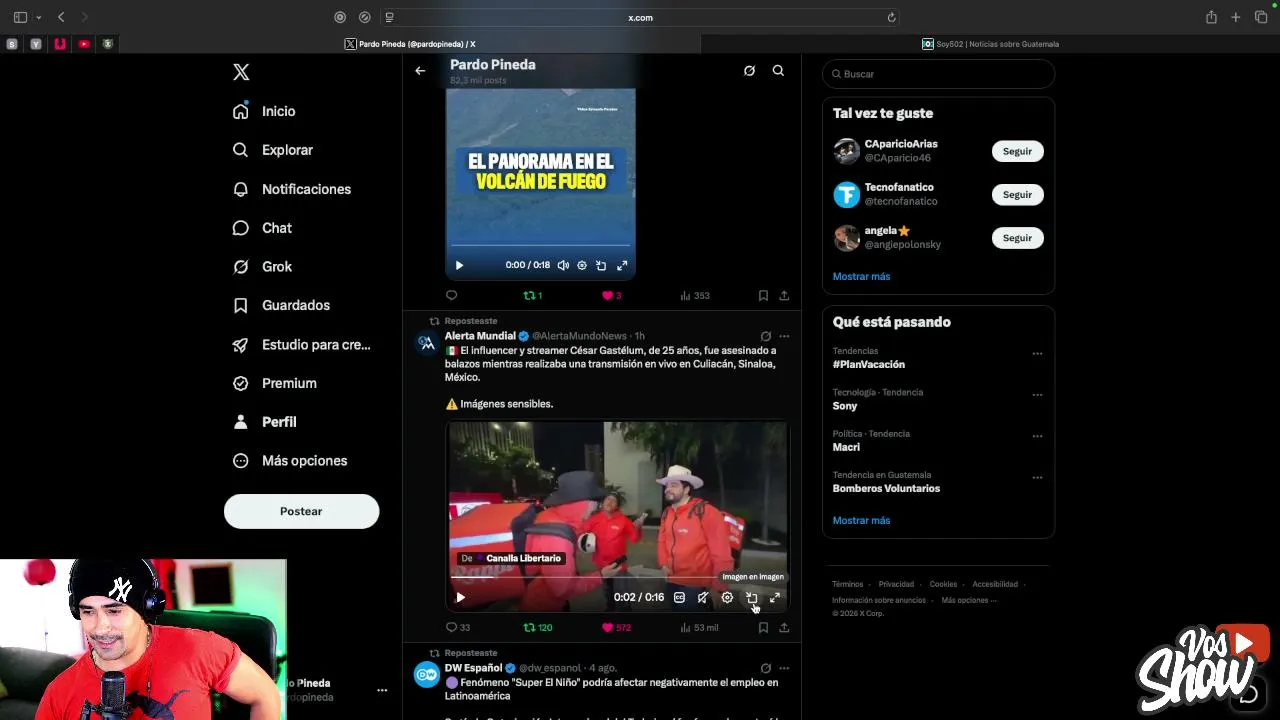Bookmark the Alerta Mundial post

(763, 627)
